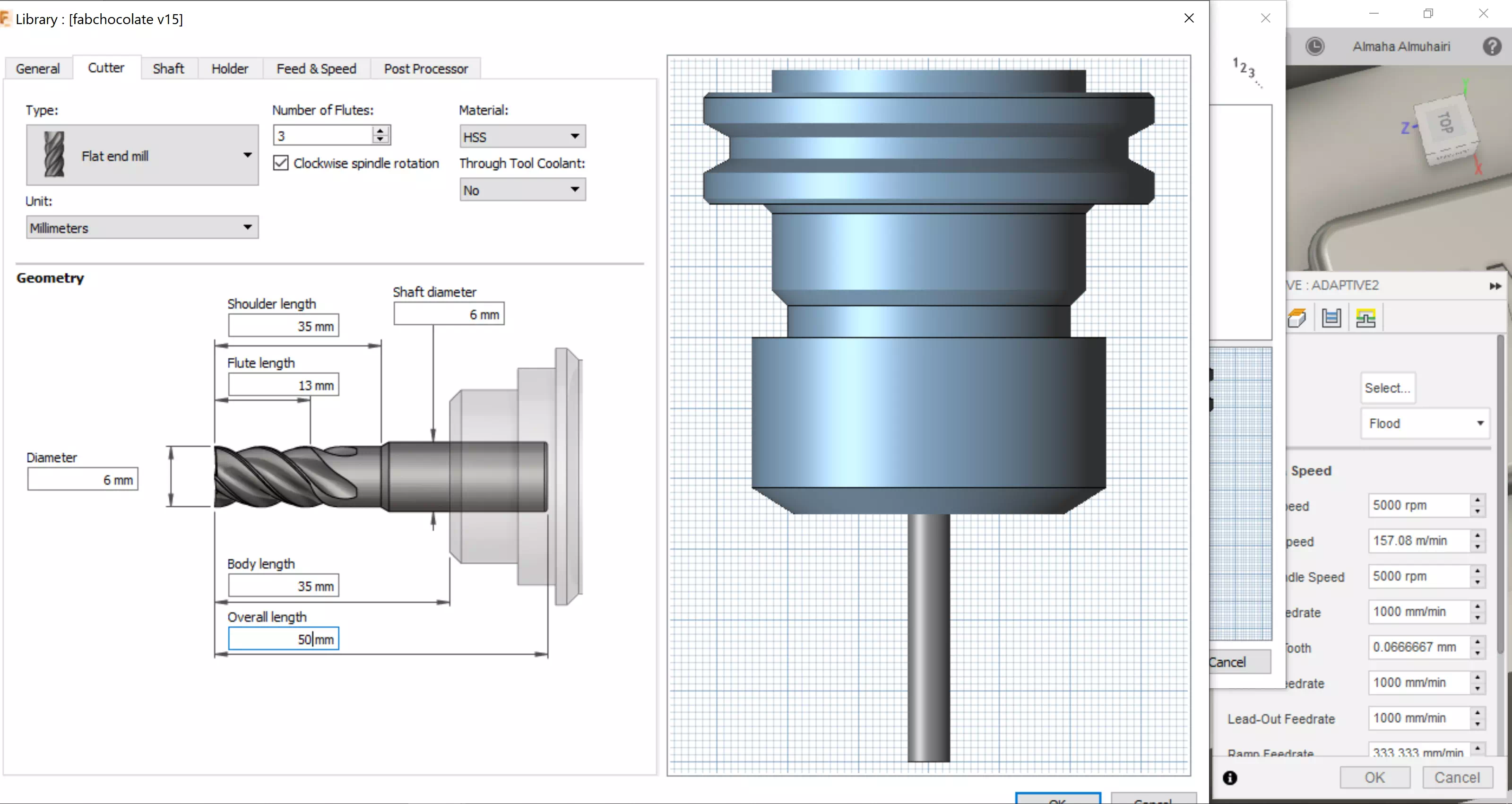The height and width of the screenshot is (804, 1512).
Task: Switch to the Feed & Speed tab
Action: (x=316, y=69)
